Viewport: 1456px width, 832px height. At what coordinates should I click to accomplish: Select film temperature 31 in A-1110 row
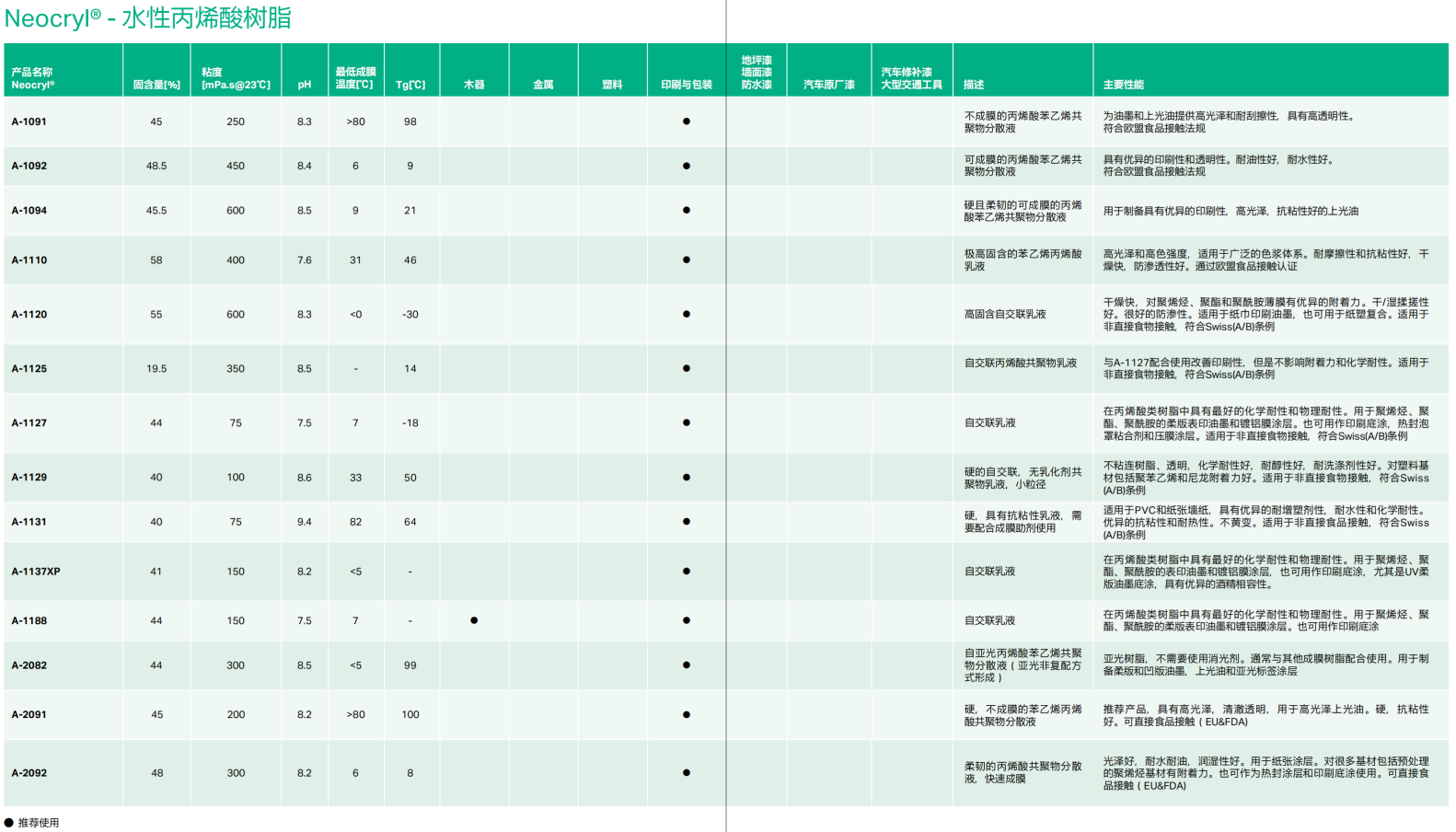coord(355,260)
